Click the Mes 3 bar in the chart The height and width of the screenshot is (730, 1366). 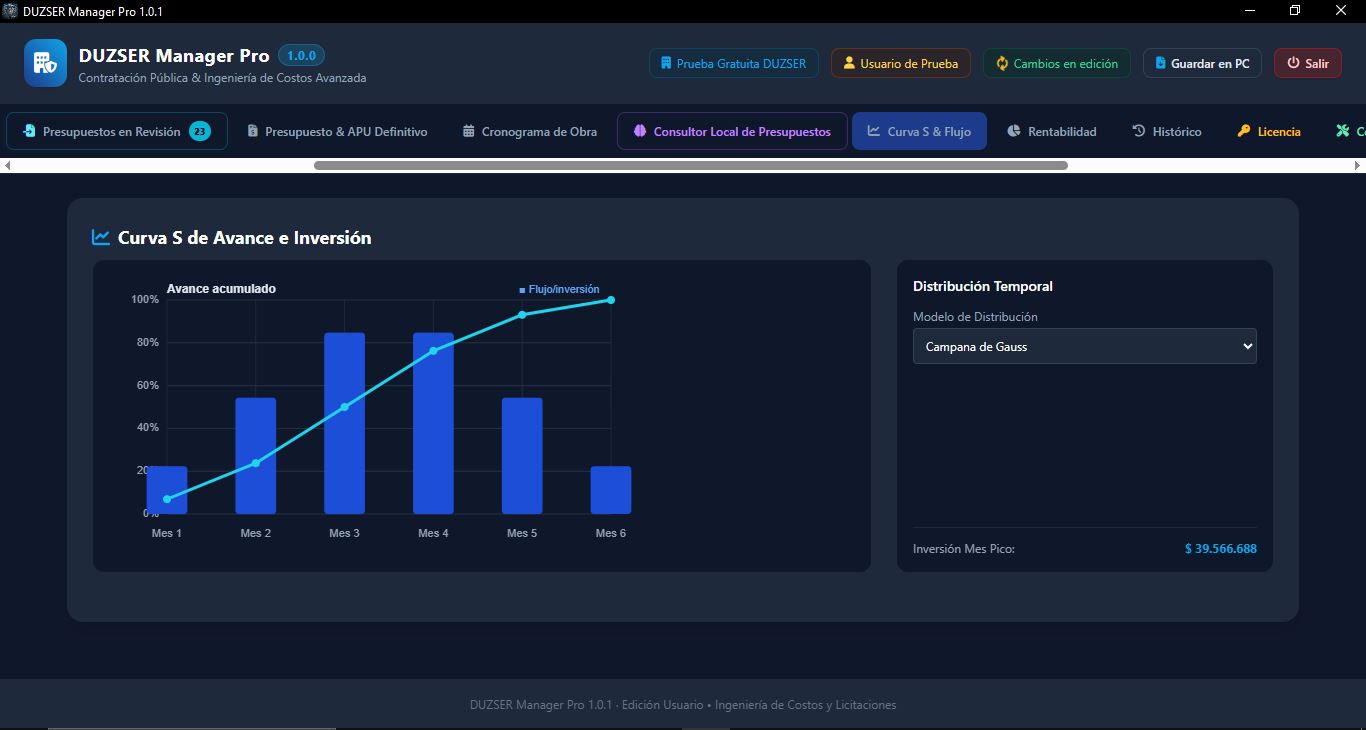[344, 423]
